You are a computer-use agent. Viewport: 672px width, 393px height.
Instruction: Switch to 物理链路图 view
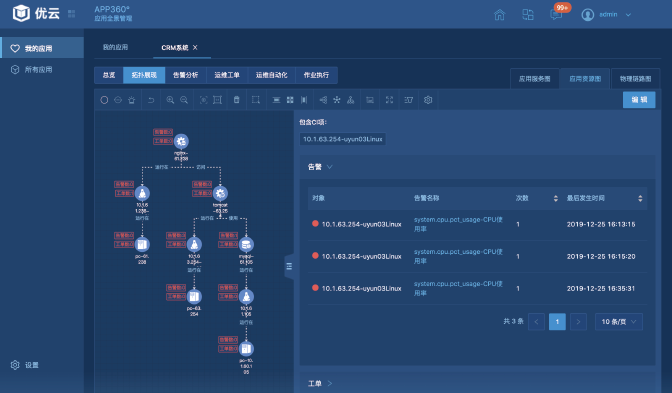(x=636, y=79)
